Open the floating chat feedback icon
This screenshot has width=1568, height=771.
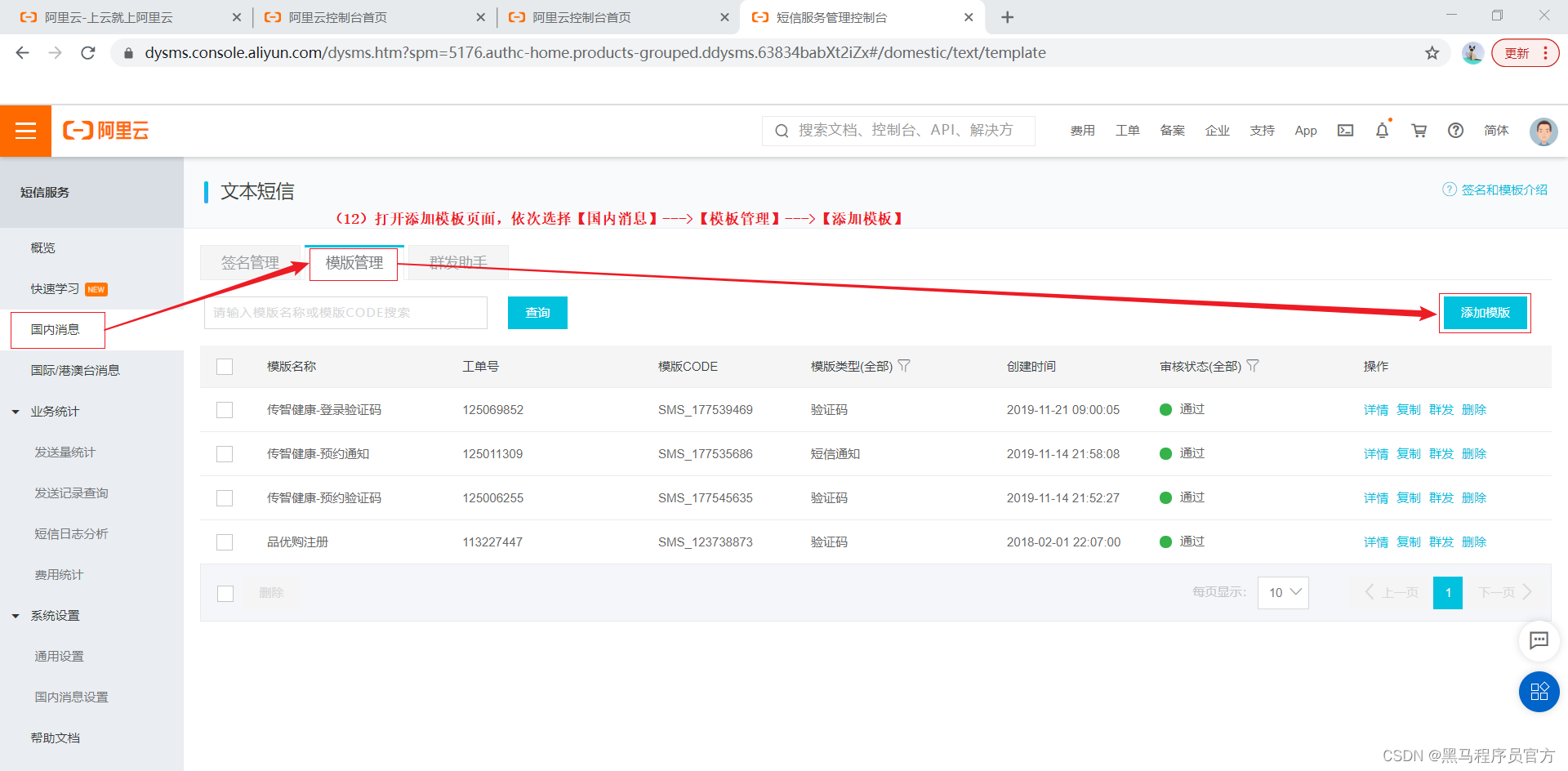tap(1539, 640)
